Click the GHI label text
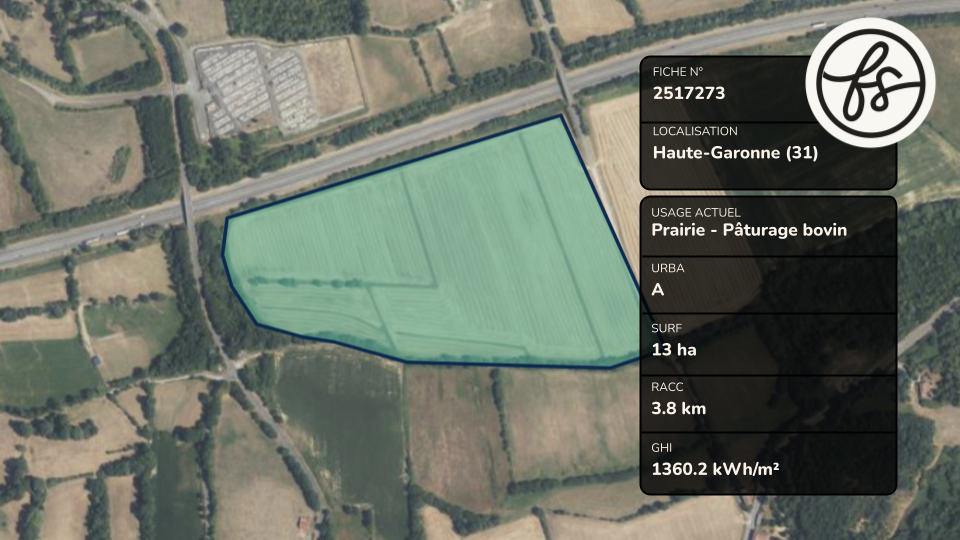Screen dimensions: 960x540 (x=661, y=448)
